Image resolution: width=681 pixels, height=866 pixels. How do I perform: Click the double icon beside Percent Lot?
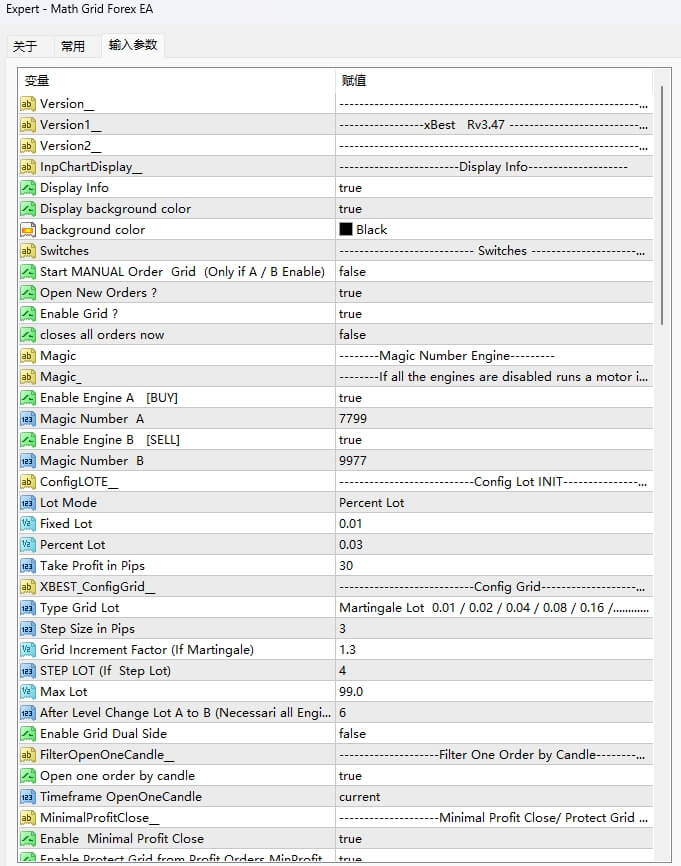27,545
